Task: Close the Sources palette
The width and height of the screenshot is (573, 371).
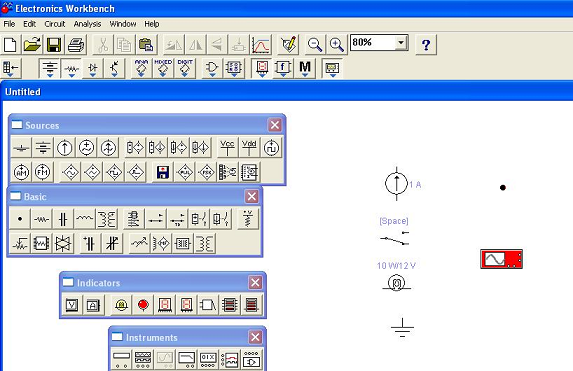Action: pyautogui.click(x=275, y=125)
